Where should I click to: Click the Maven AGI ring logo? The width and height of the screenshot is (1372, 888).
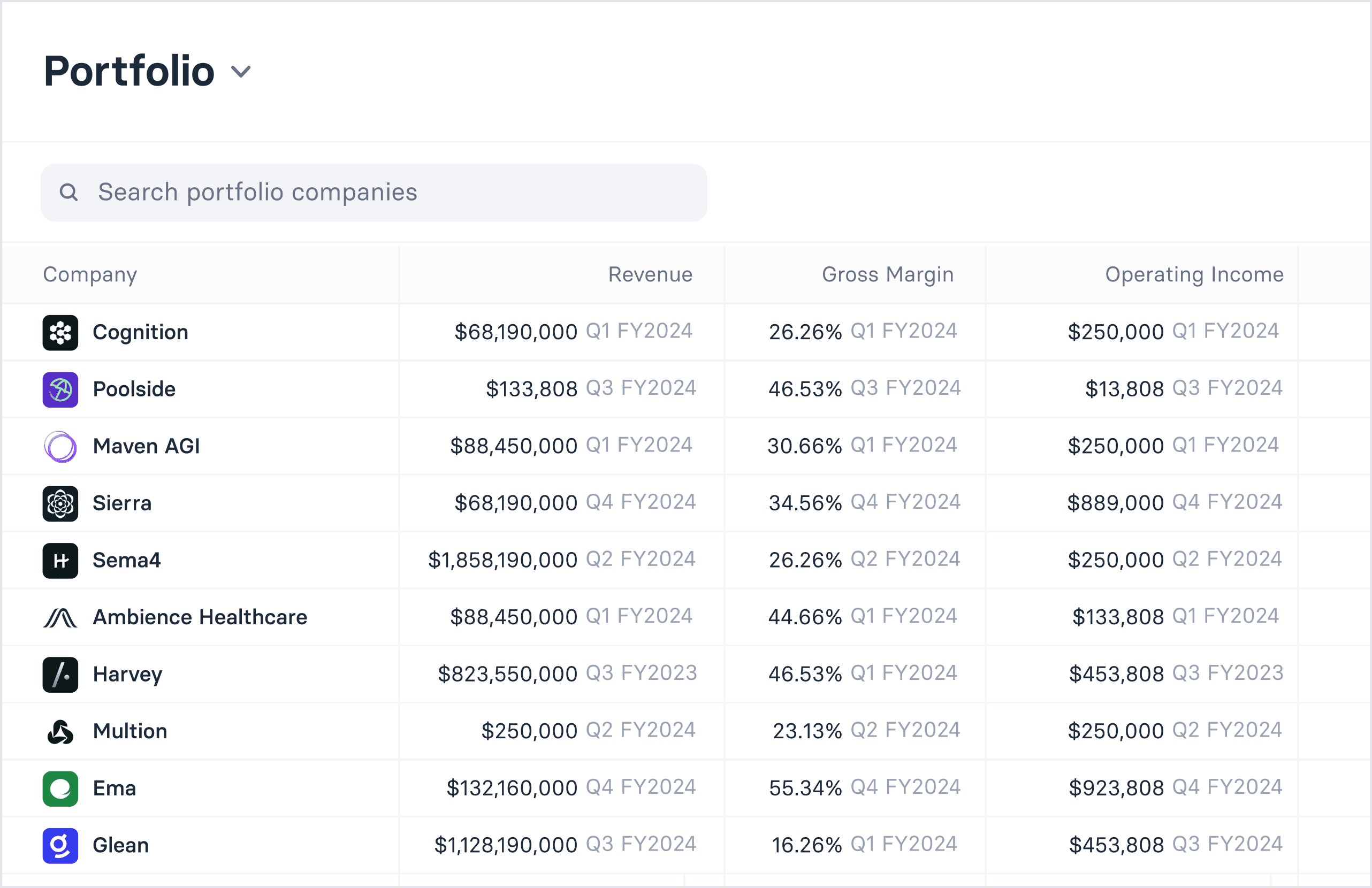click(x=60, y=447)
